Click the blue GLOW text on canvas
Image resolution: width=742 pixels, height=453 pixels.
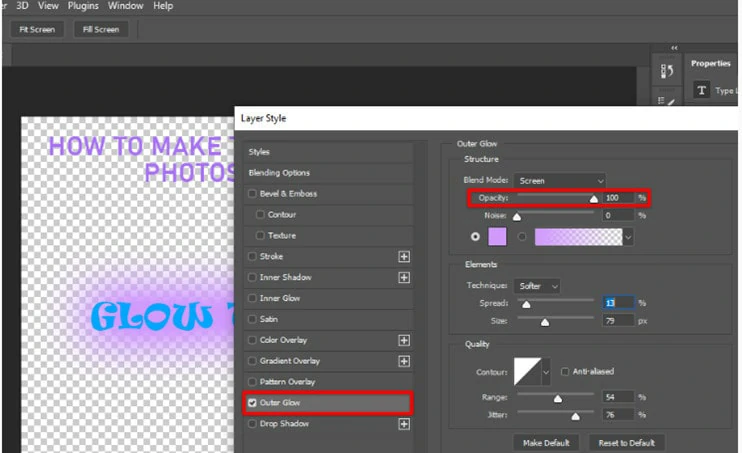(x=151, y=316)
